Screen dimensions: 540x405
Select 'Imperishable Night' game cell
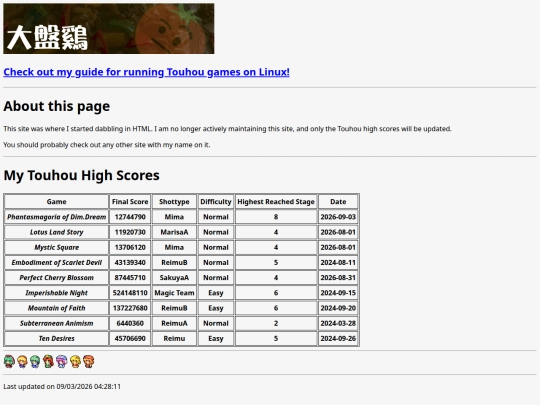(56, 293)
